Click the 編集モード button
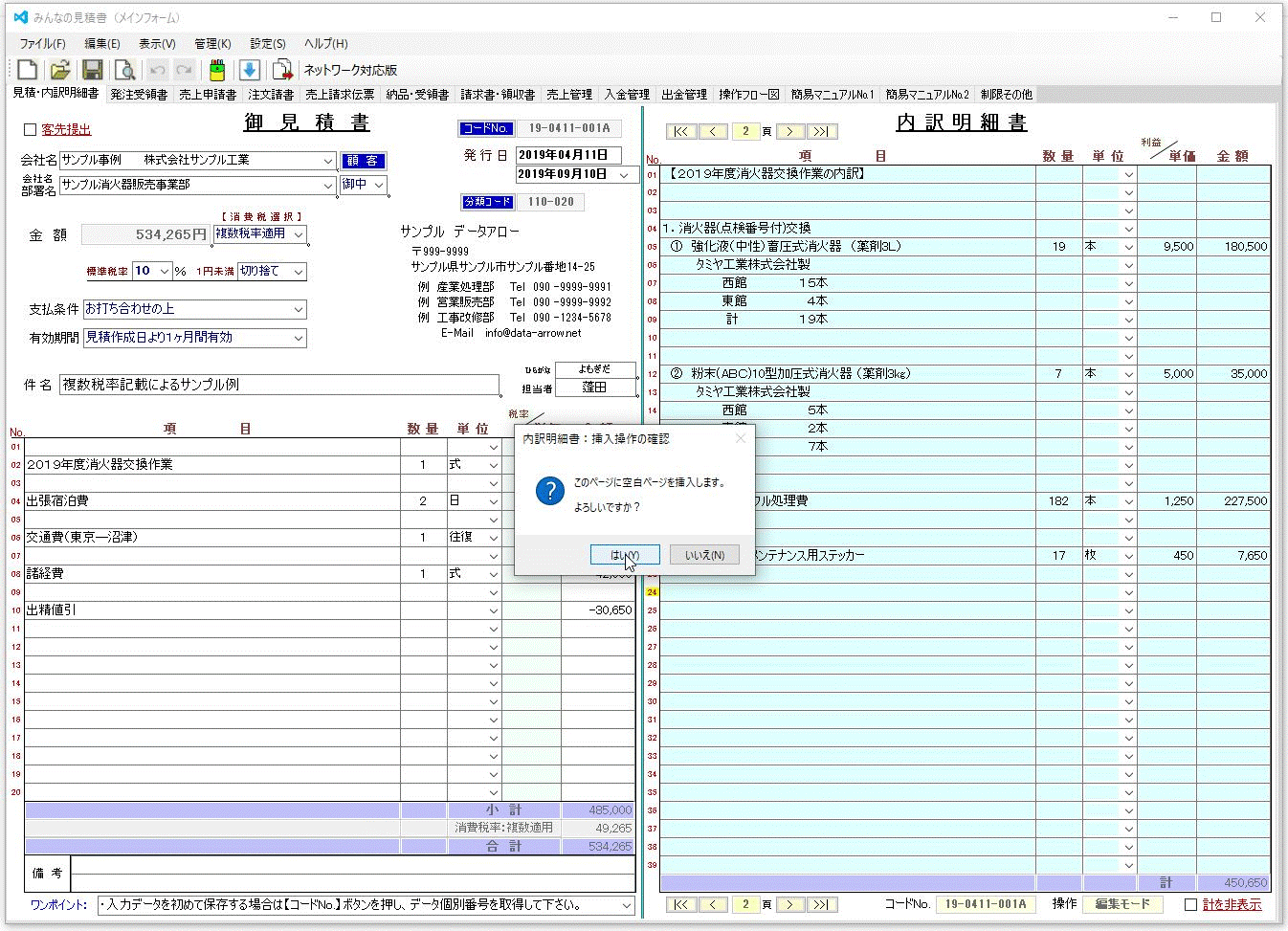The image size is (1288, 931). click(1122, 904)
